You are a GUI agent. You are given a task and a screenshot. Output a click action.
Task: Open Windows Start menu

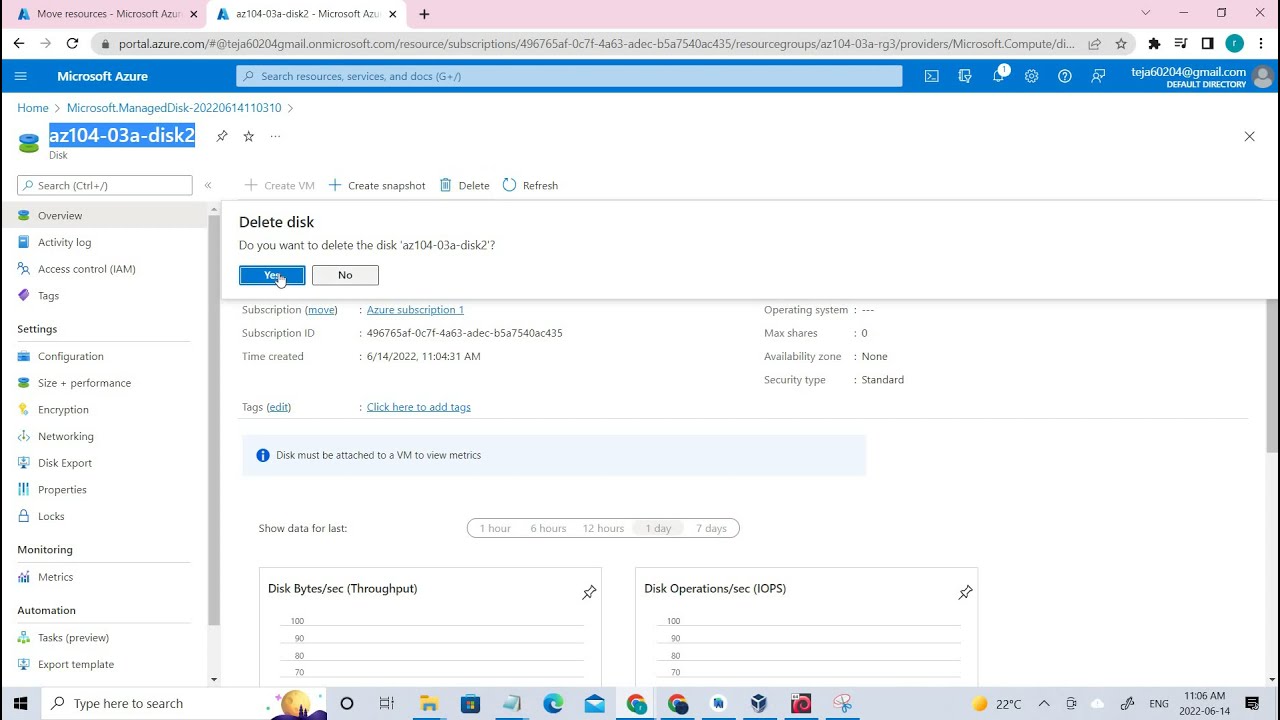coord(20,703)
